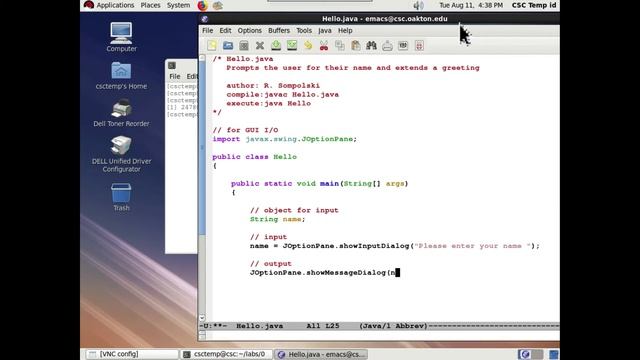Launch Firefox from the top panel

tap(202, 5)
